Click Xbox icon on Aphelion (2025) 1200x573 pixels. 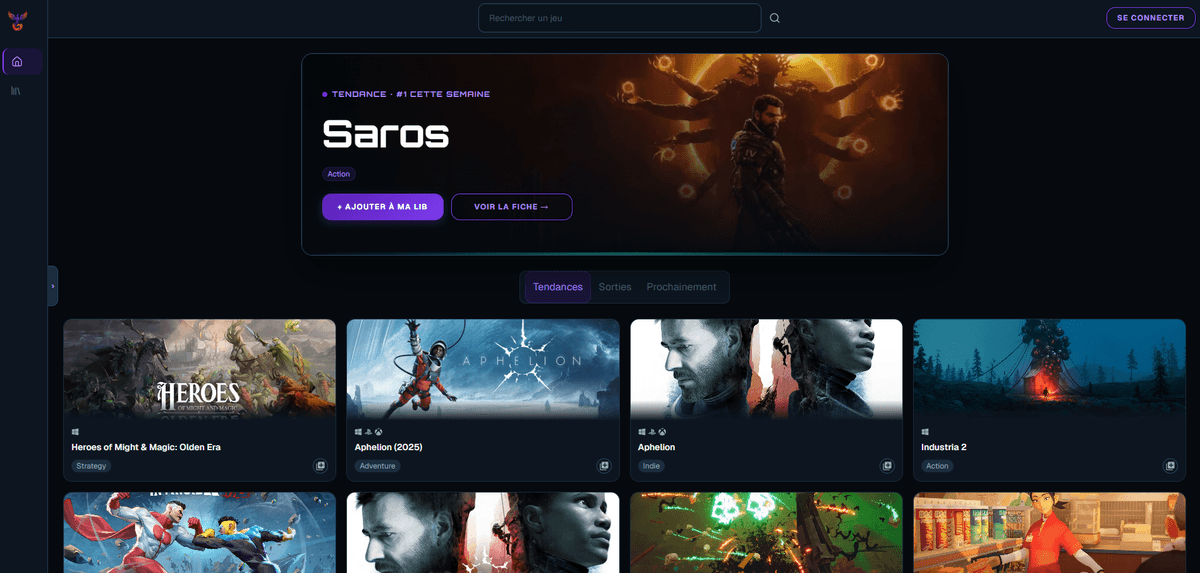tap(378, 432)
